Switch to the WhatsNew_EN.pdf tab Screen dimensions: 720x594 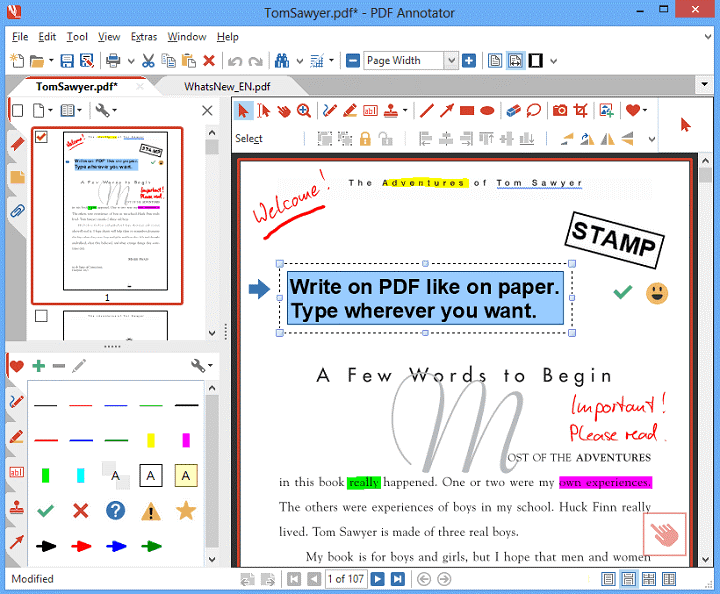pyautogui.click(x=227, y=86)
